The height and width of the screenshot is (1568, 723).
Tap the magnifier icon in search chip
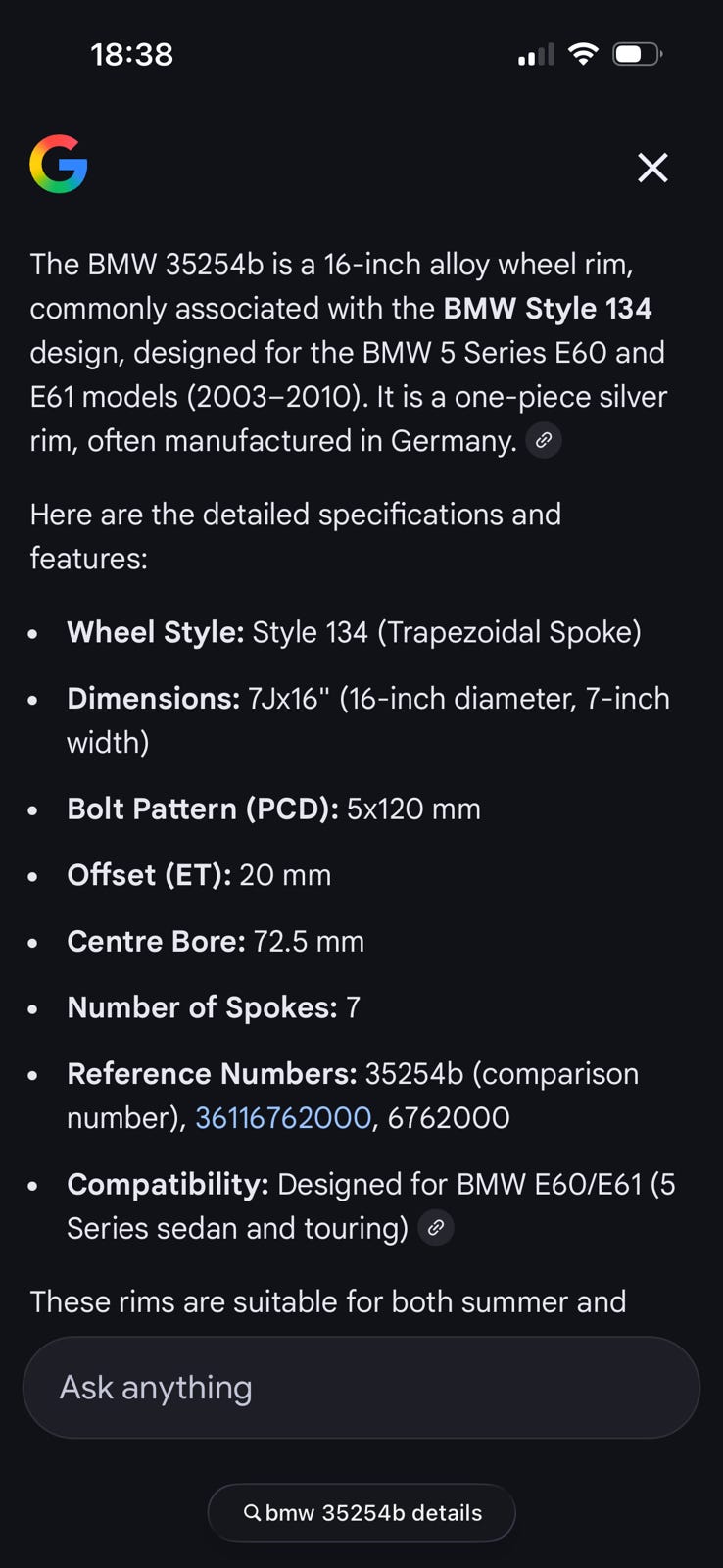tap(252, 1512)
